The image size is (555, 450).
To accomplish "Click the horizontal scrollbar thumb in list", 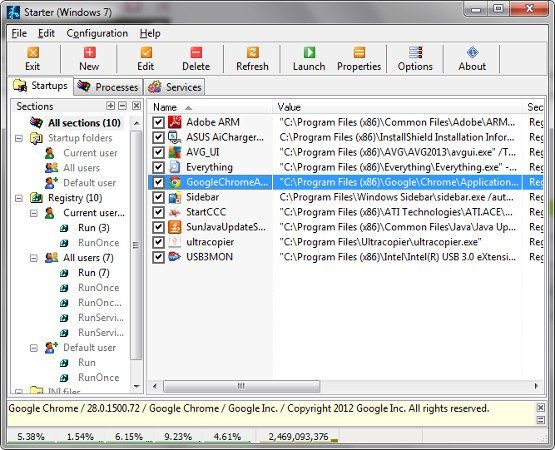I will [x=241, y=386].
